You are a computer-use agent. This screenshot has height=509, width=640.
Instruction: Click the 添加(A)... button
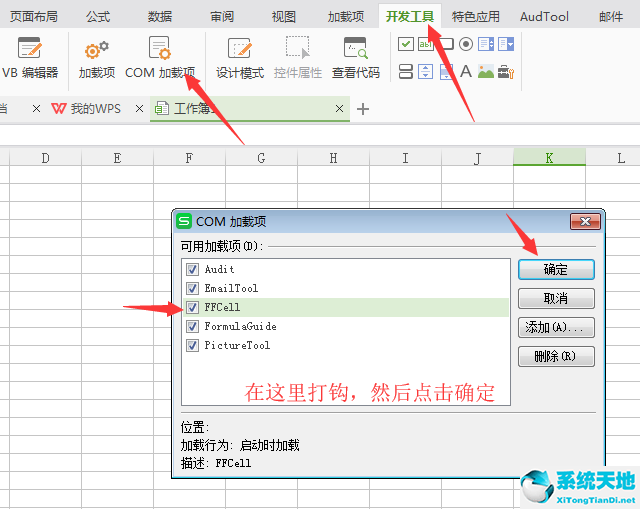[x=556, y=327]
